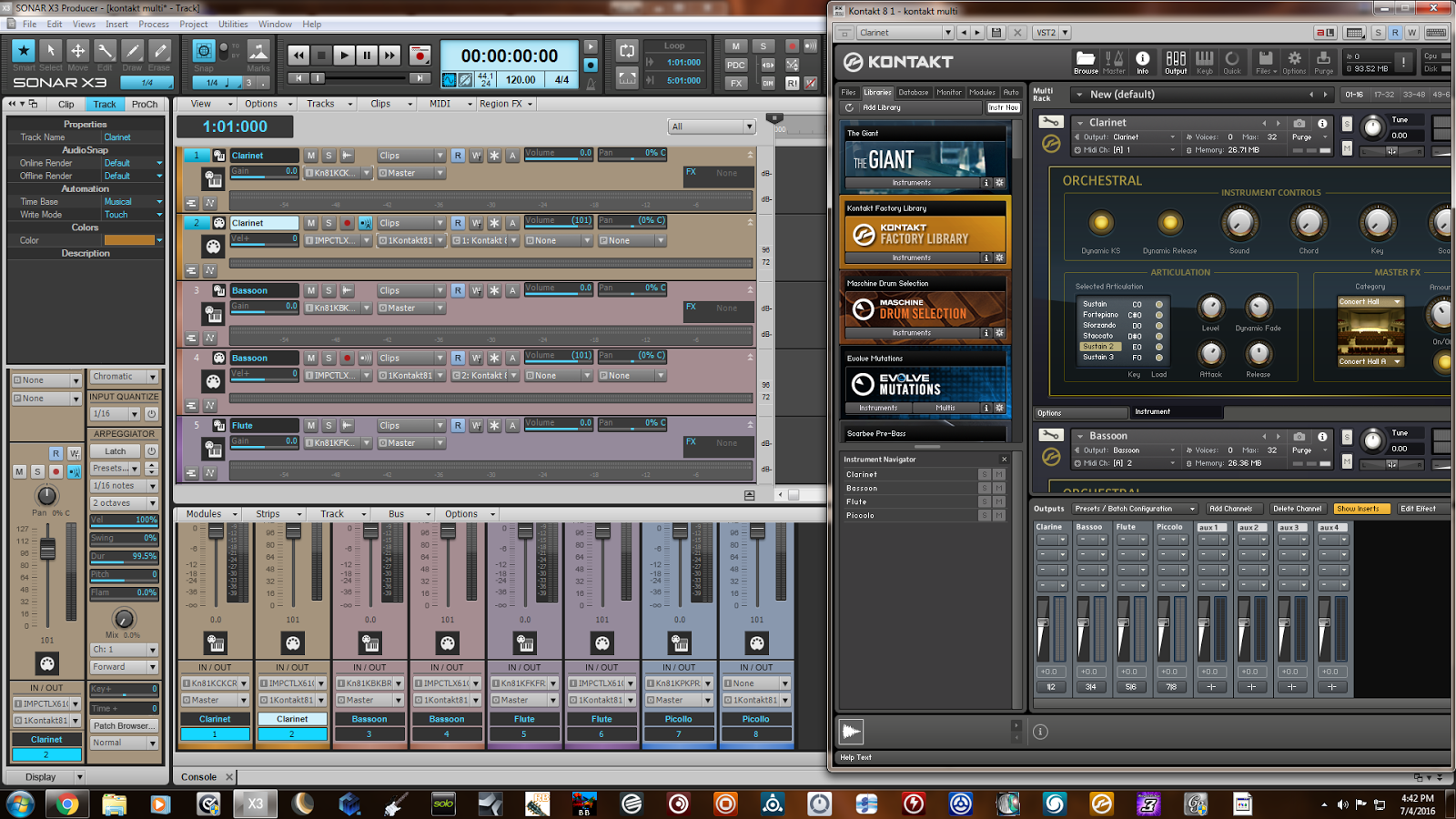This screenshot has height=819, width=1456.
Task: Start playback with the Play button
Action: point(344,56)
